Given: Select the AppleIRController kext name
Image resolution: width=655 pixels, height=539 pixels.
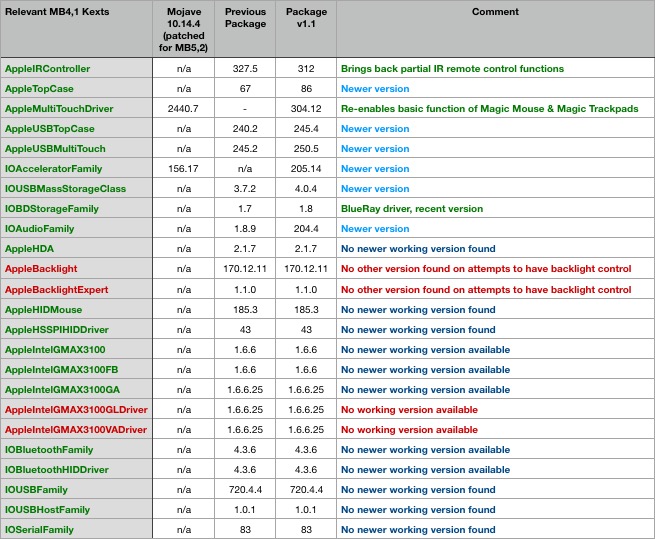Looking at the screenshot, I should point(48,69).
